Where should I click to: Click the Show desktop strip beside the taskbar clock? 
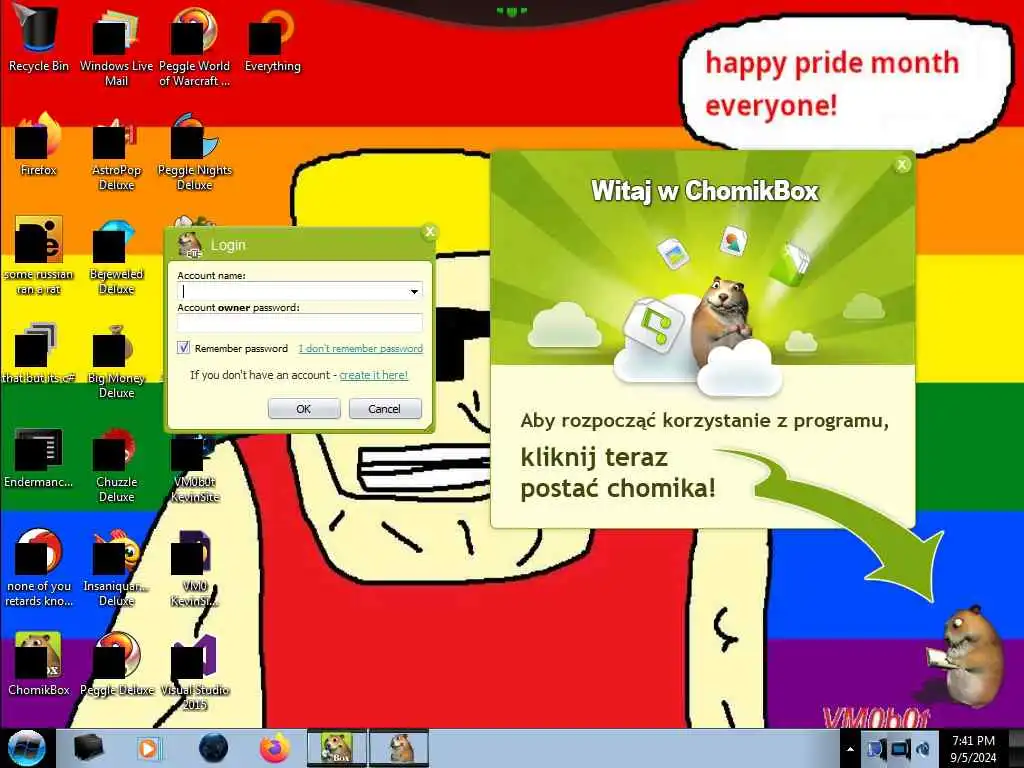(1016, 748)
